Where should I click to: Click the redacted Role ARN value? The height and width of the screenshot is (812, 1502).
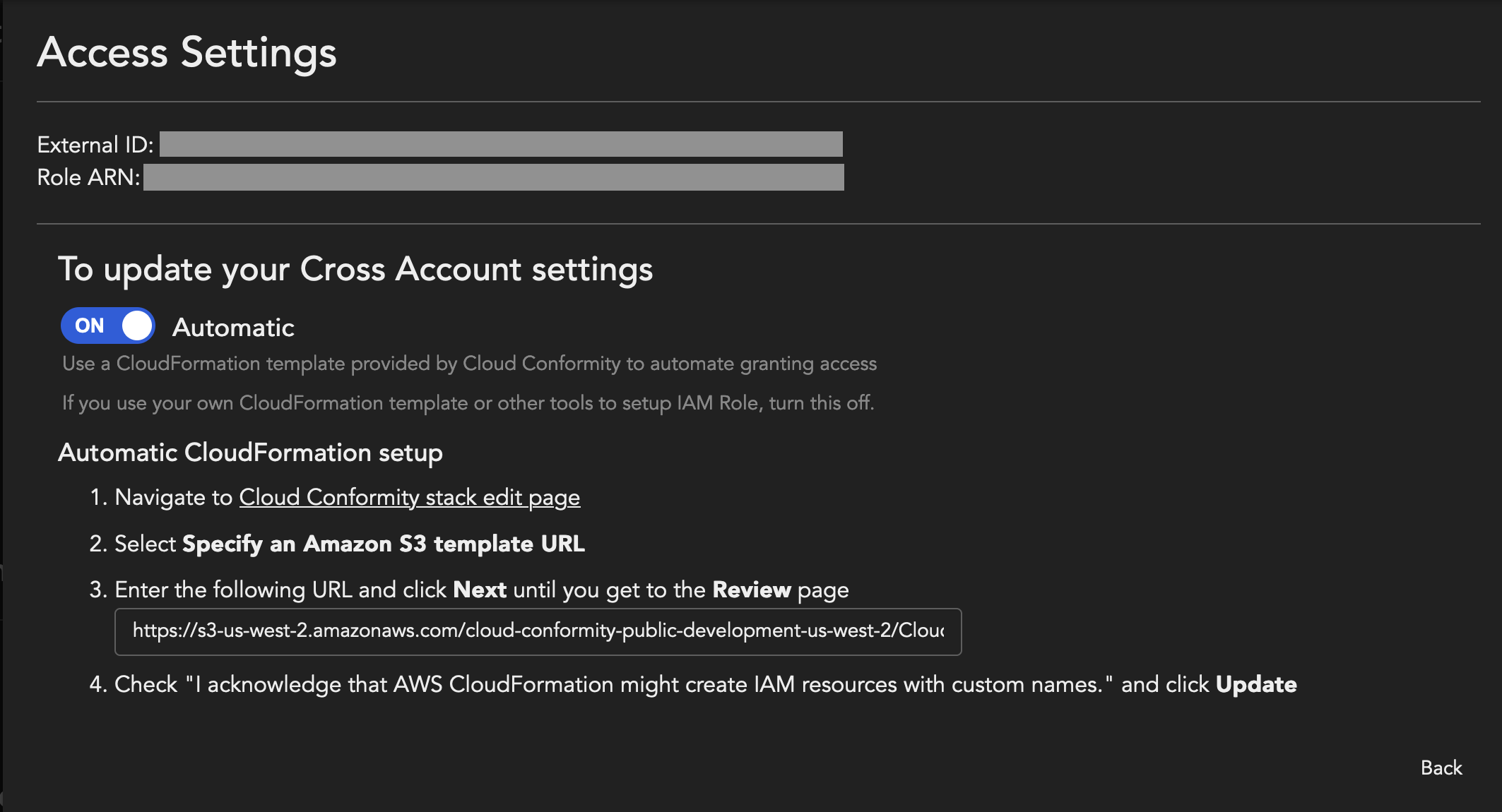click(x=493, y=177)
